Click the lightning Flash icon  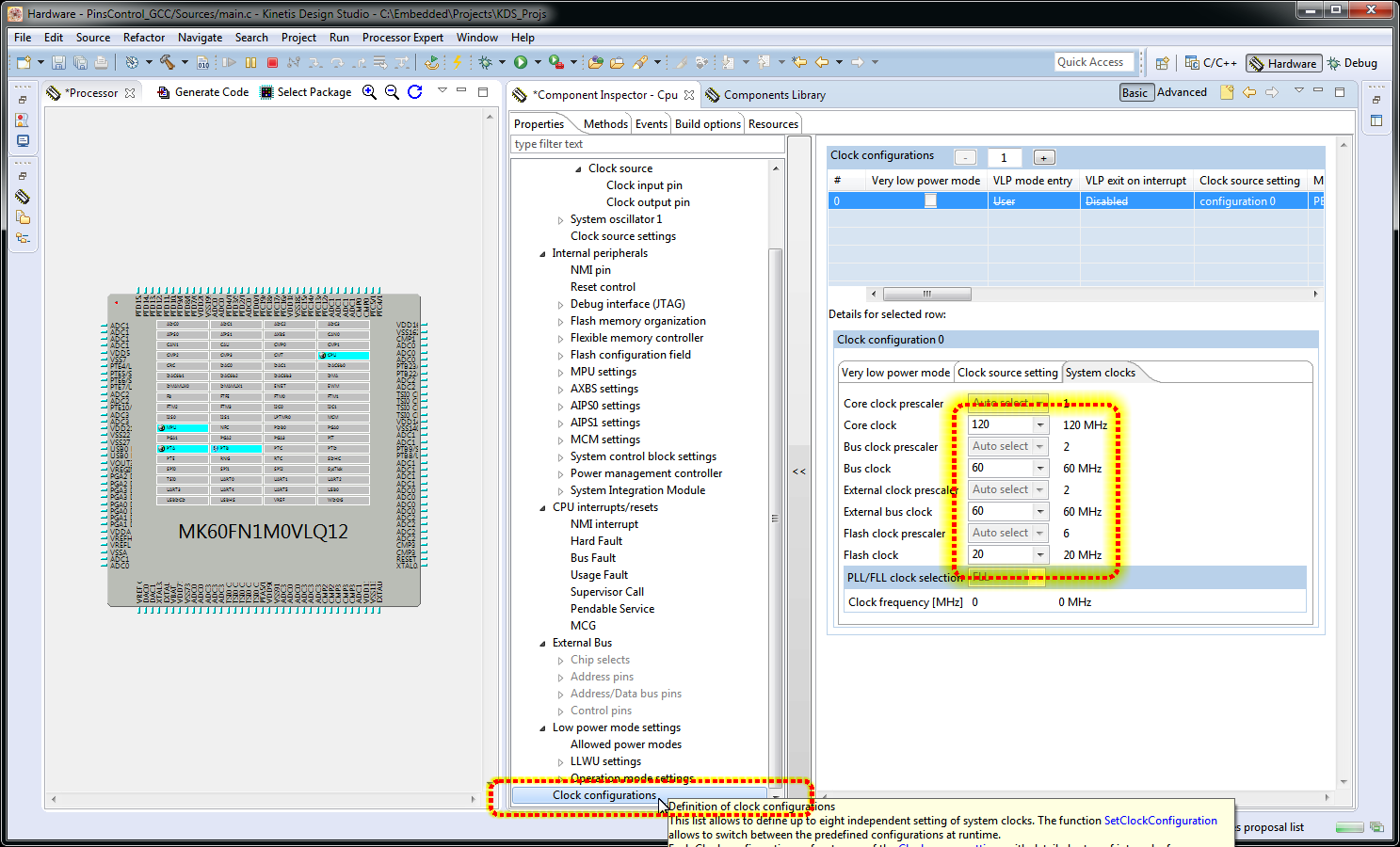pos(458,62)
